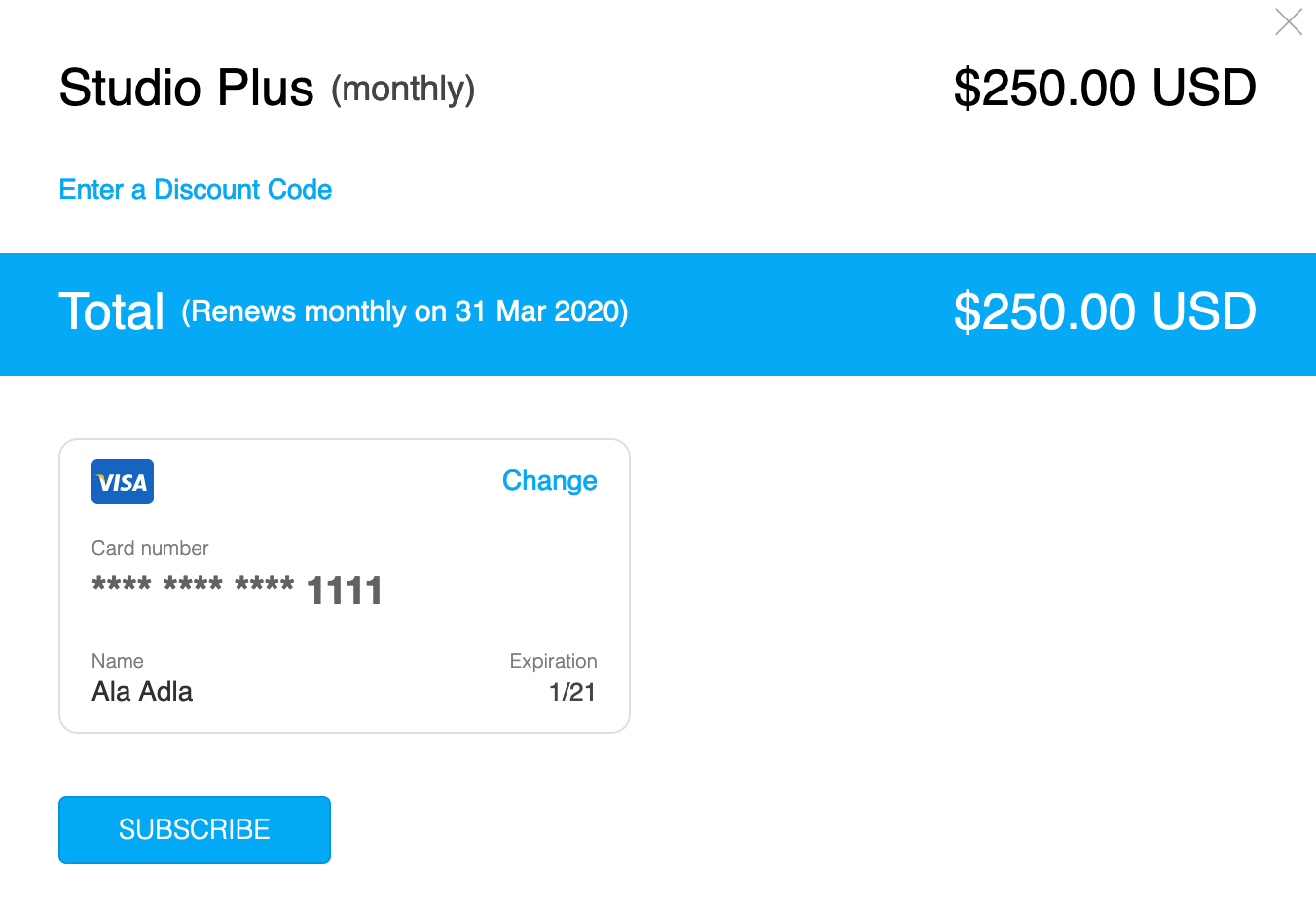Click the Total label in blue banner
1316x911 pixels.
[112, 311]
